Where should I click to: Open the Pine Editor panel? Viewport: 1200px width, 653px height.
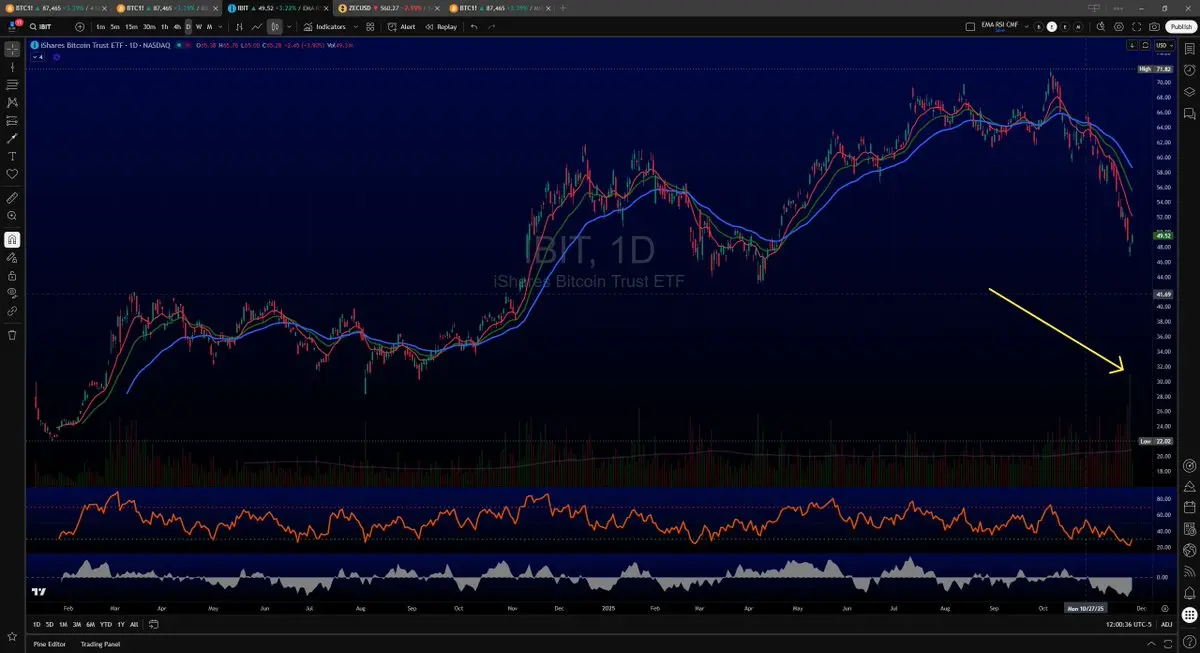[x=49, y=644]
